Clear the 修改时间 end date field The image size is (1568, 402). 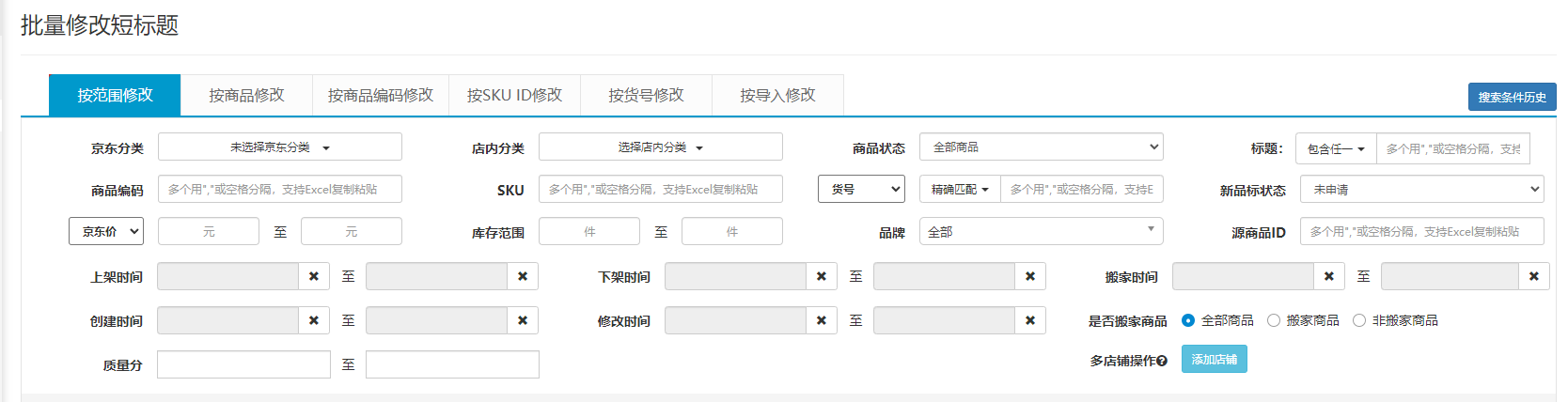pos(1030,320)
